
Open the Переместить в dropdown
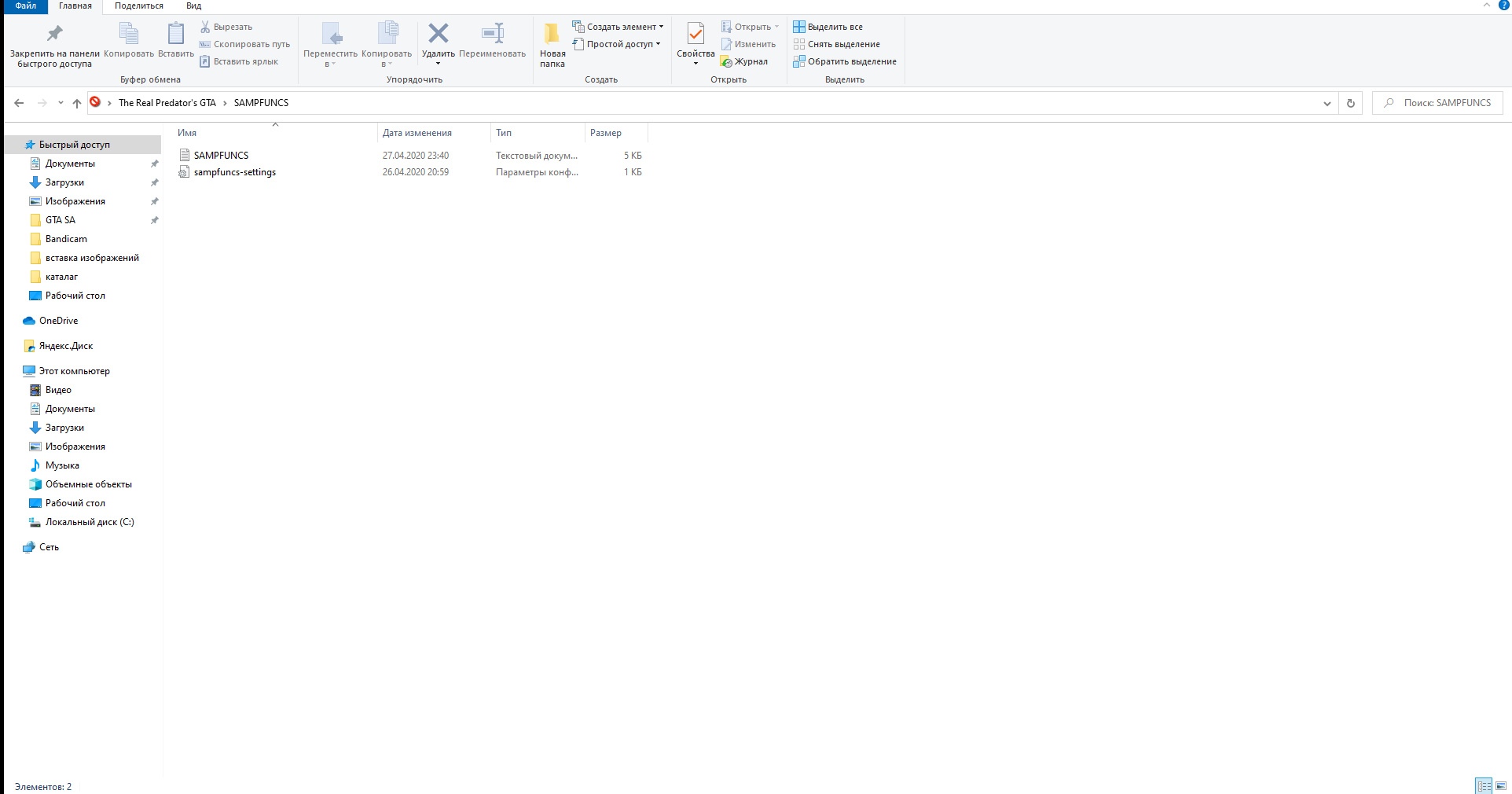[x=330, y=46]
